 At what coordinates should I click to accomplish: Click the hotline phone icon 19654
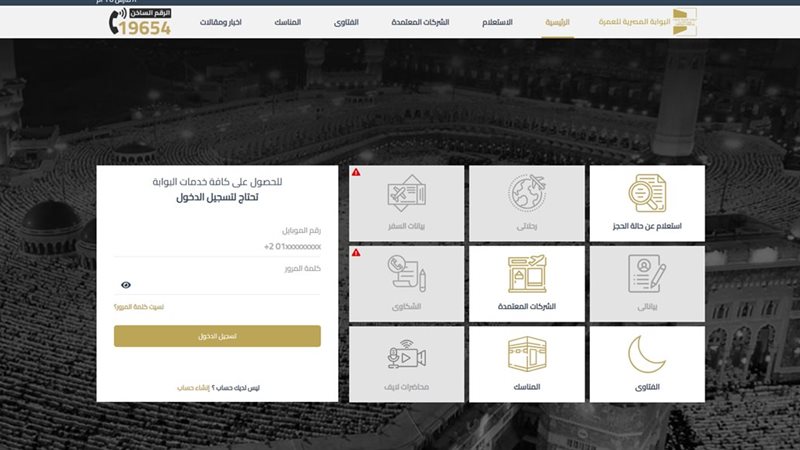pyautogui.click(x=117, y=21)
